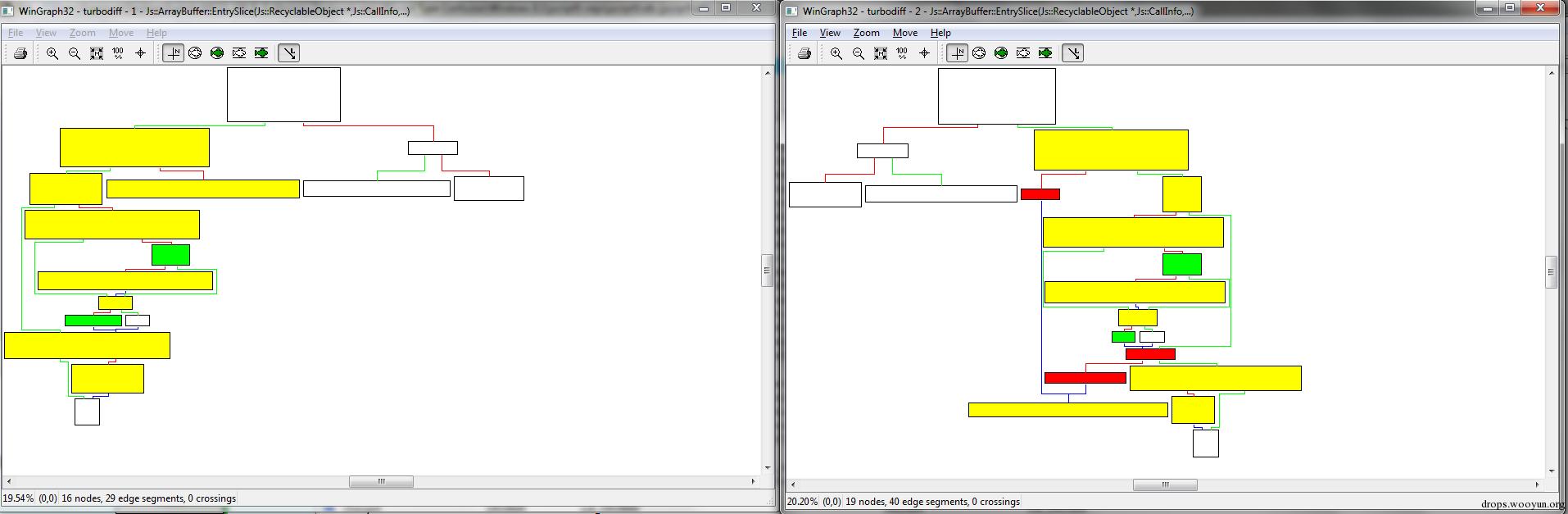
Task: Zoom in on the graph in turbodiff 1 window
Action: [52, 53]
